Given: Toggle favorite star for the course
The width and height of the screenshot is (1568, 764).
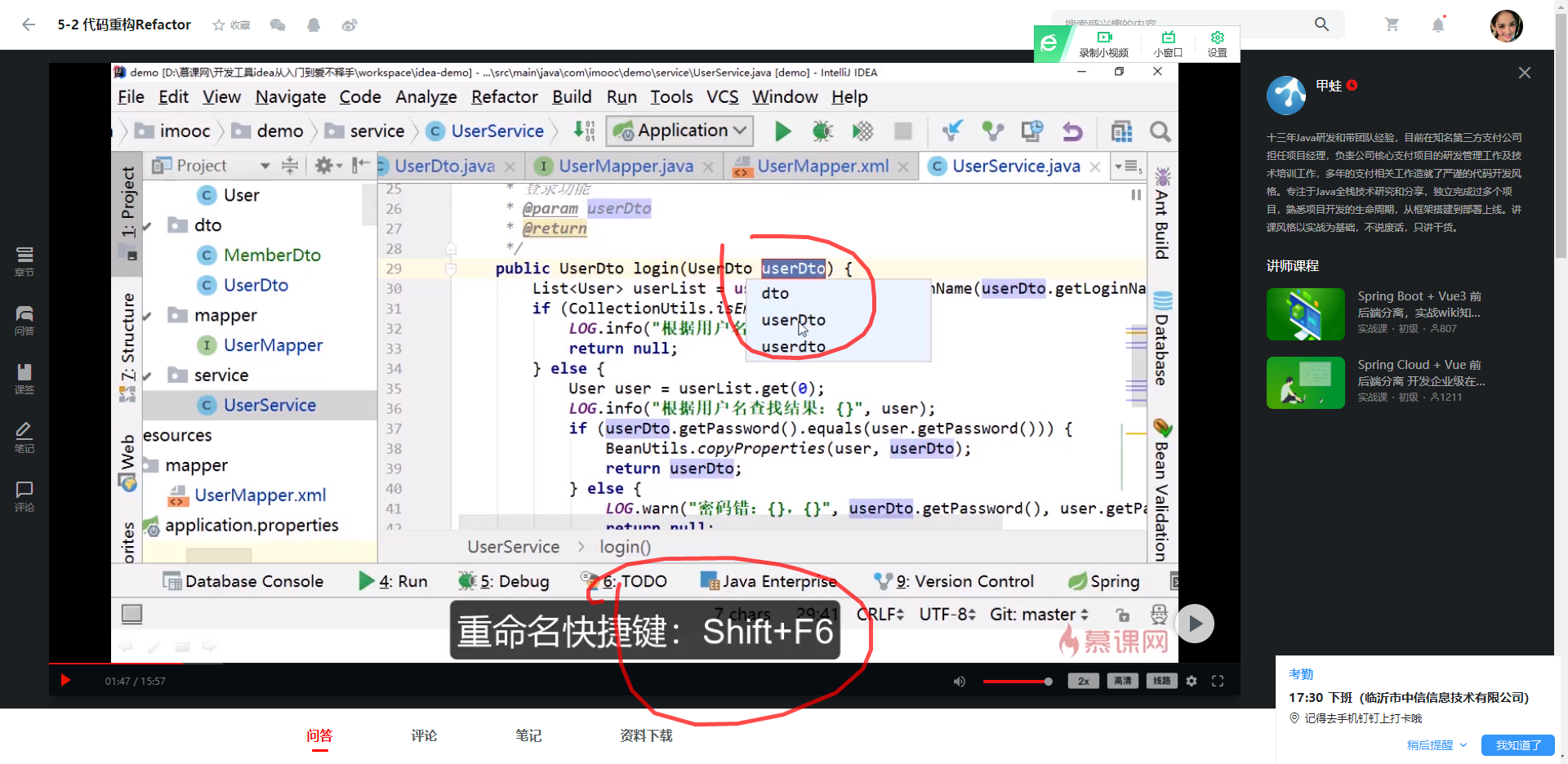Looking at the screenshot, I should (231, 25).
